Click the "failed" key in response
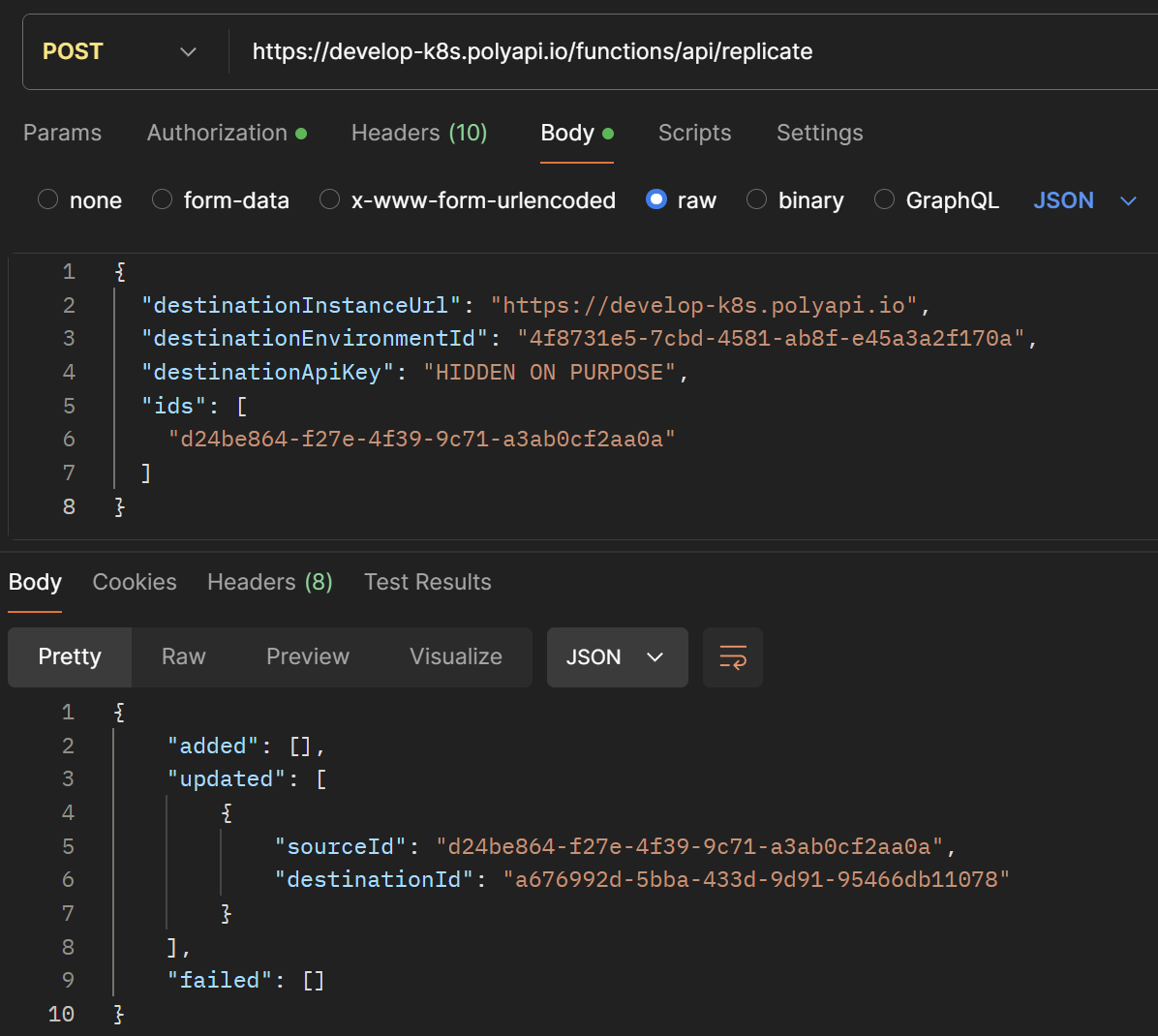 pos(220,980)
